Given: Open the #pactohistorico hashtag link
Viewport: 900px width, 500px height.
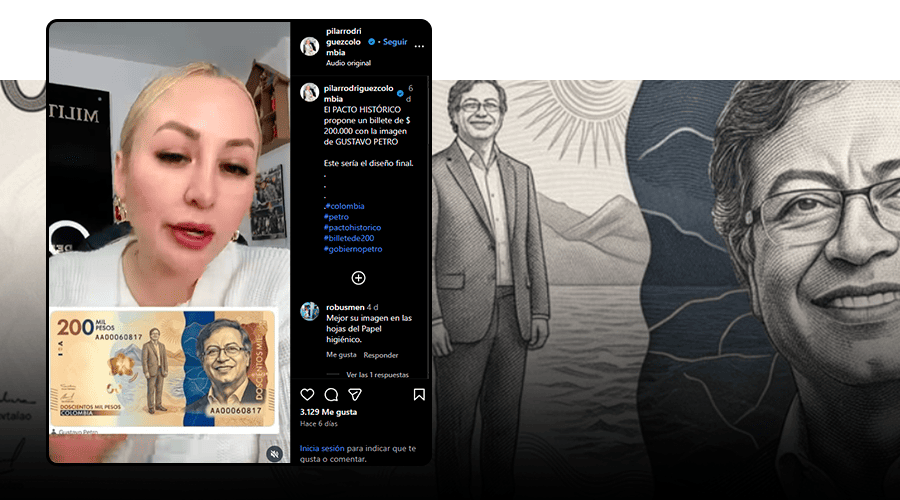Looking at the screenshot, I should (x=352, y=227).
